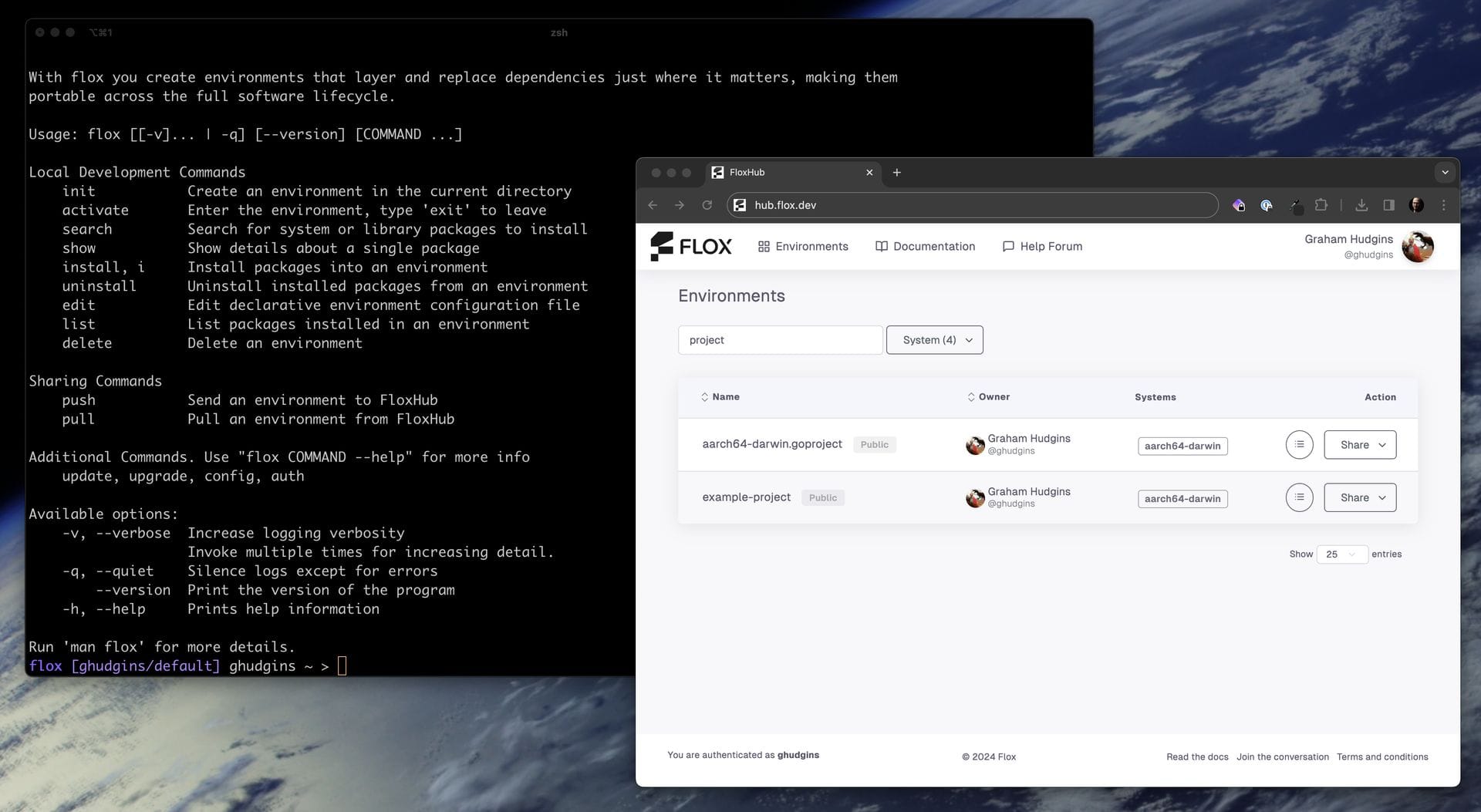Image resolution: width=1481 pixels, height=812 pixels.
Task: Click the Read the docs link
Action: [x=1196, y=756]
